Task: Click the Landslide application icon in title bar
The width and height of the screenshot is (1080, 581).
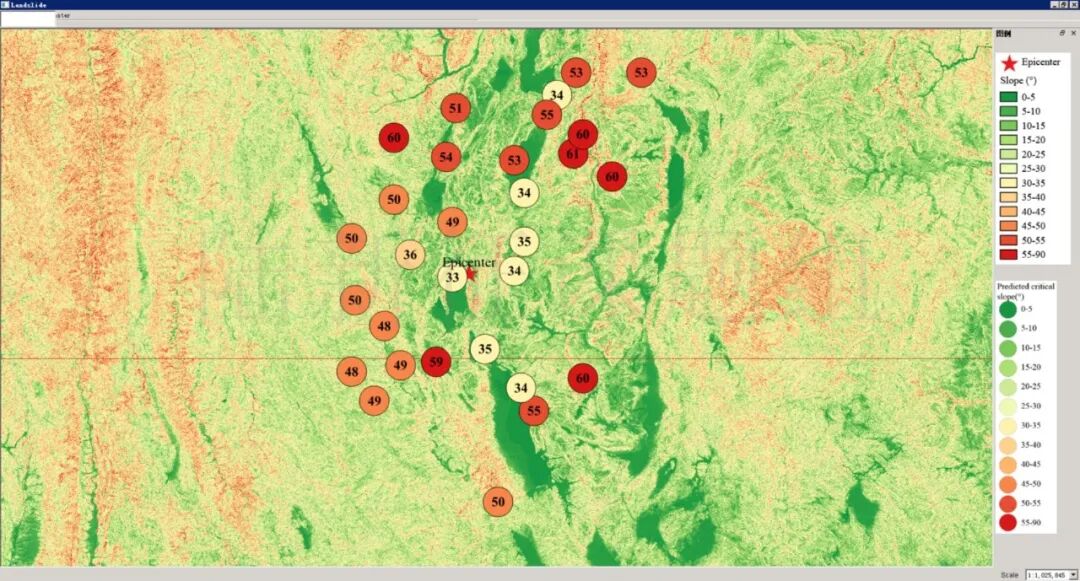Action: point(5,5)
